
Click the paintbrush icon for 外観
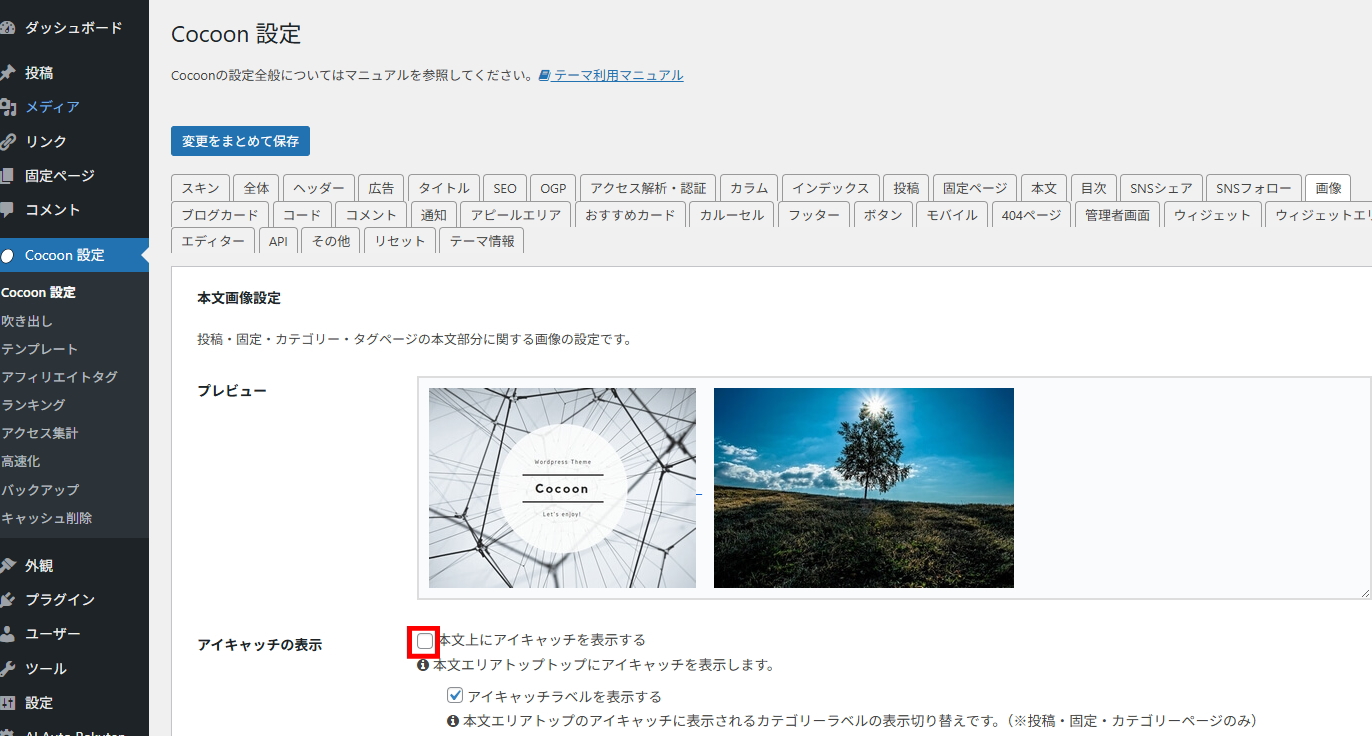point(8,566)
